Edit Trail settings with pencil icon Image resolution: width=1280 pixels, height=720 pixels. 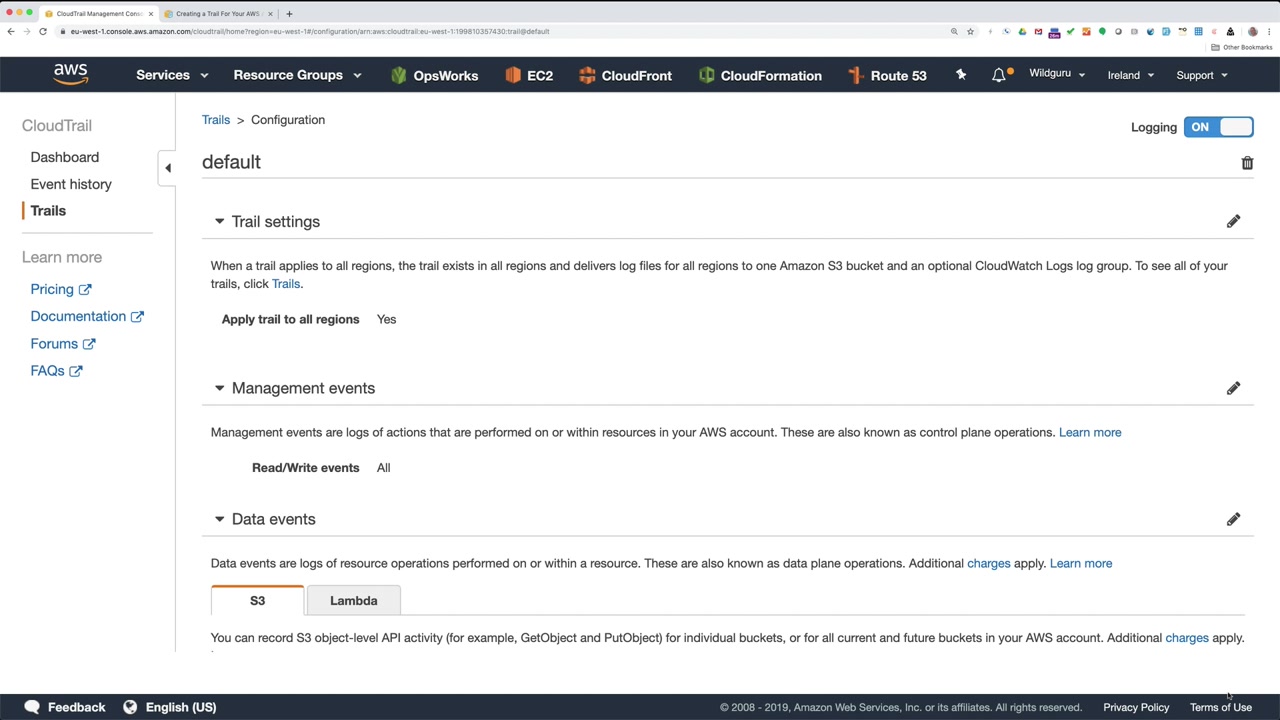click(x=1233, y=221)
